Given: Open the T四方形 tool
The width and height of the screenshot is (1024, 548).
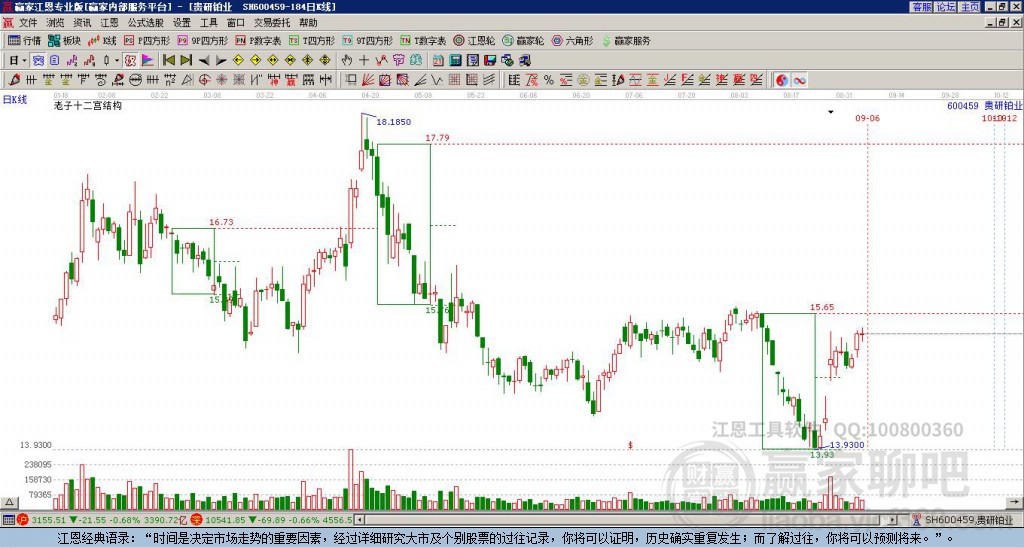Looking at the screenshot, I should coord(312,40).
